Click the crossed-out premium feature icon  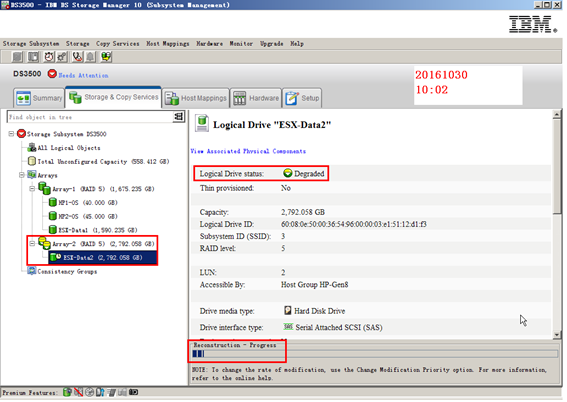78,392
